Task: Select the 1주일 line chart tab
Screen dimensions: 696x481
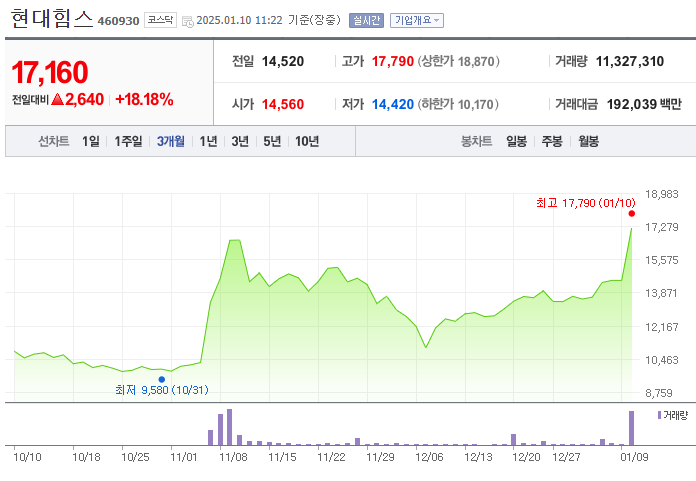Action: tap(128, 141)
